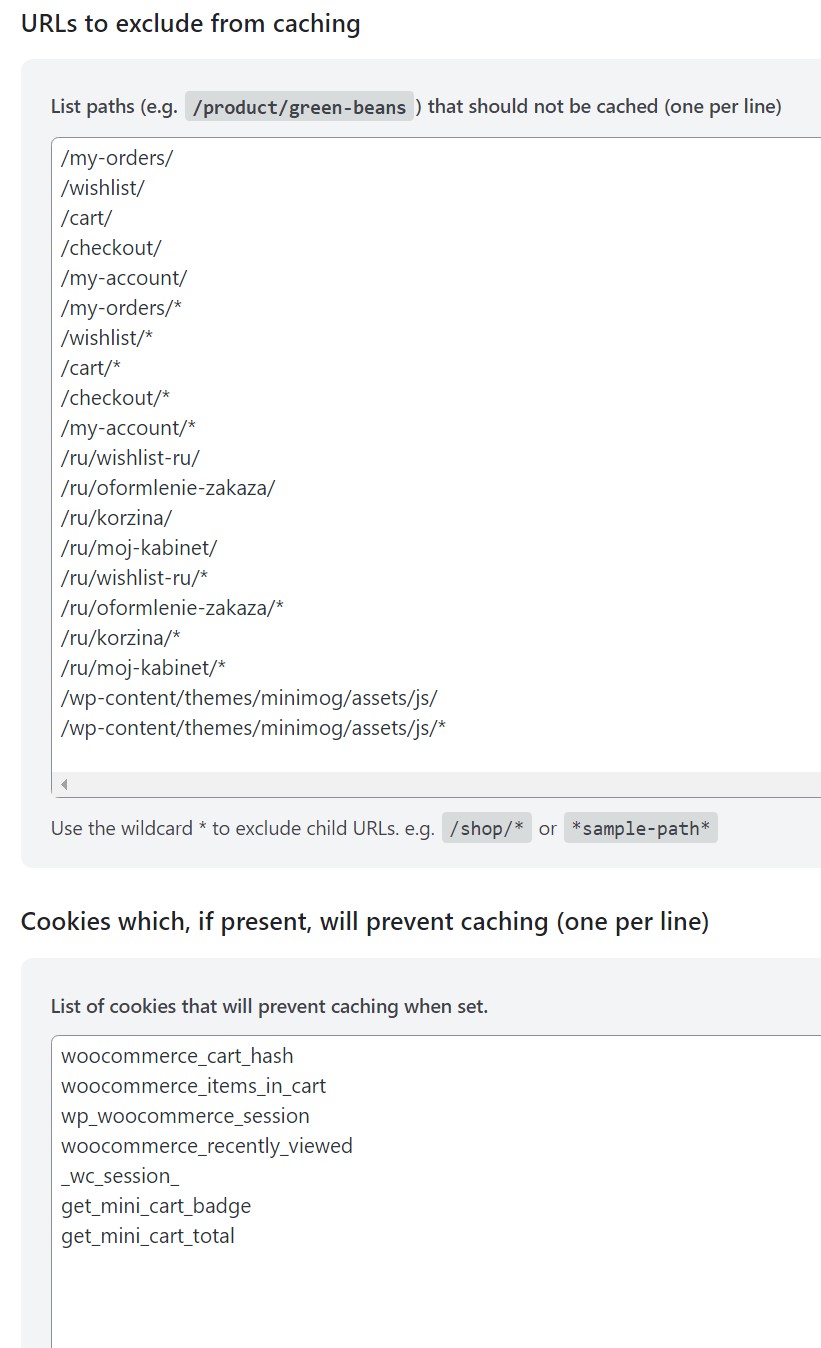Image resolution: width=821 pixels, height=1348 pixels.
Task: Click the /ru/oformlenie-zakaza/ path line
Action: (168, 488)
